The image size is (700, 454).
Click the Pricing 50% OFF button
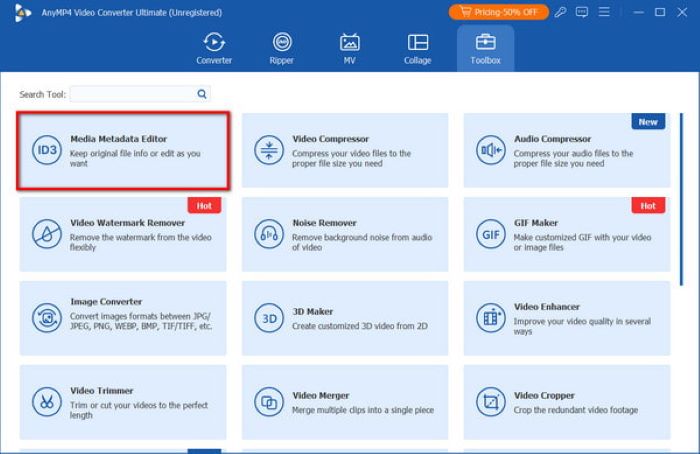tap(499, 12)
